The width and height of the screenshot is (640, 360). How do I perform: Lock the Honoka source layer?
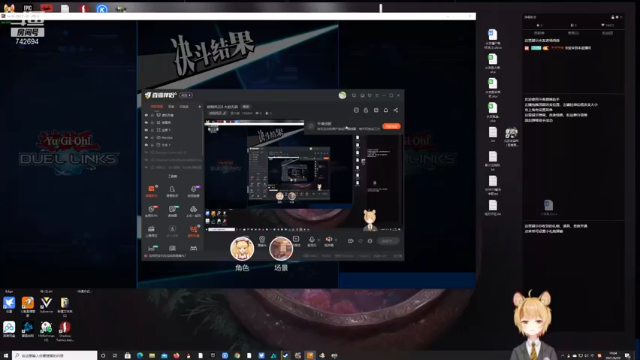click(152, 138)
